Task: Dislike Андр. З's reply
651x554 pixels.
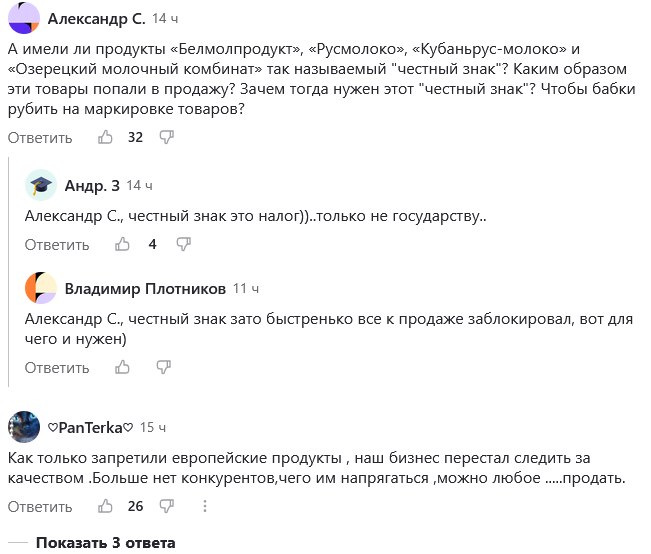Action: coord(184,244)
